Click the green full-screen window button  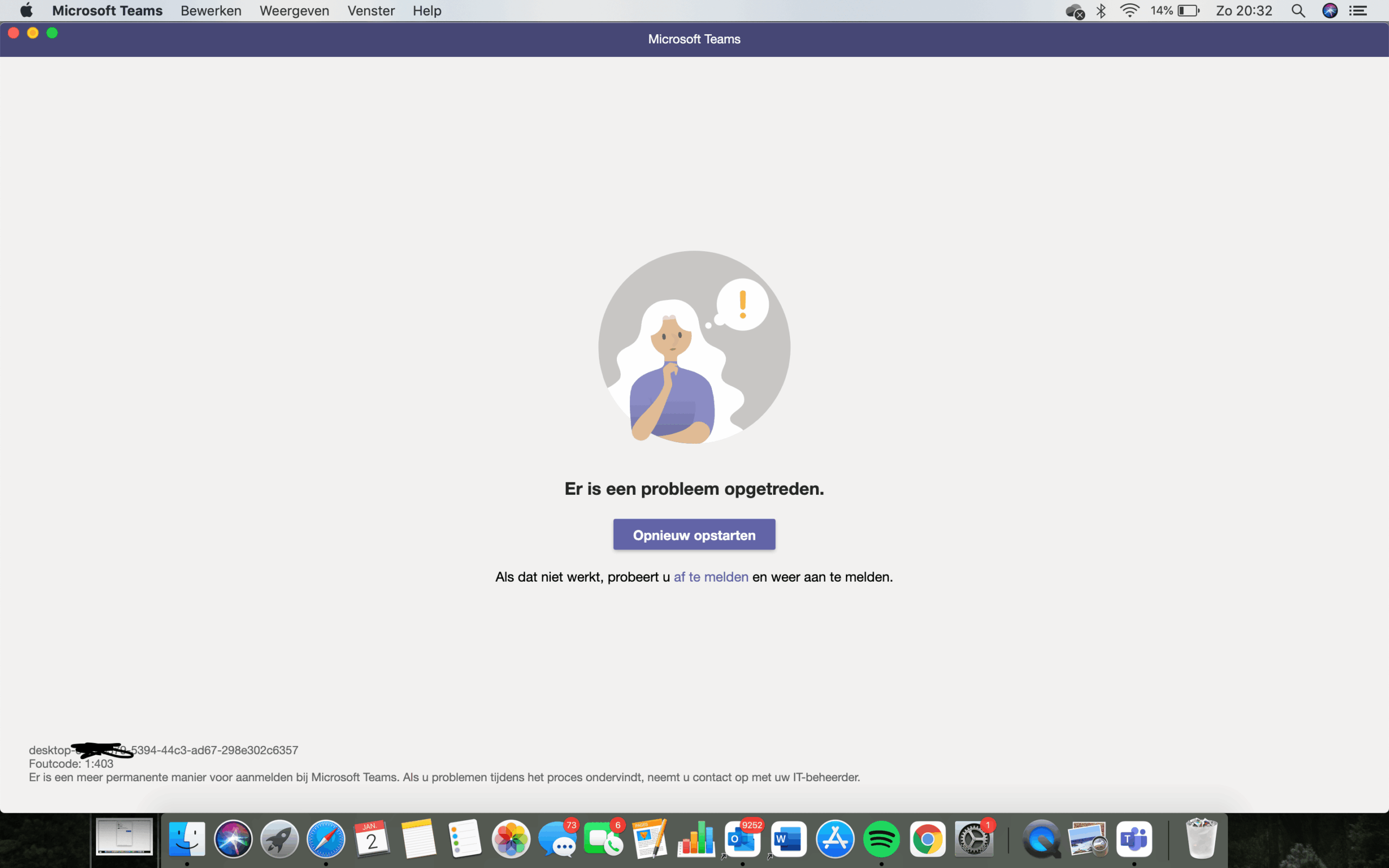[x=52, y=33]
